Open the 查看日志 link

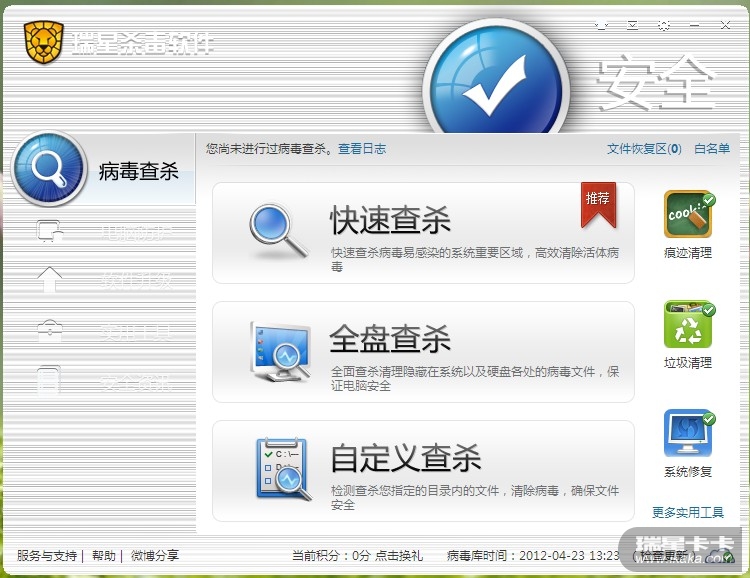click(x=362, y=149)
